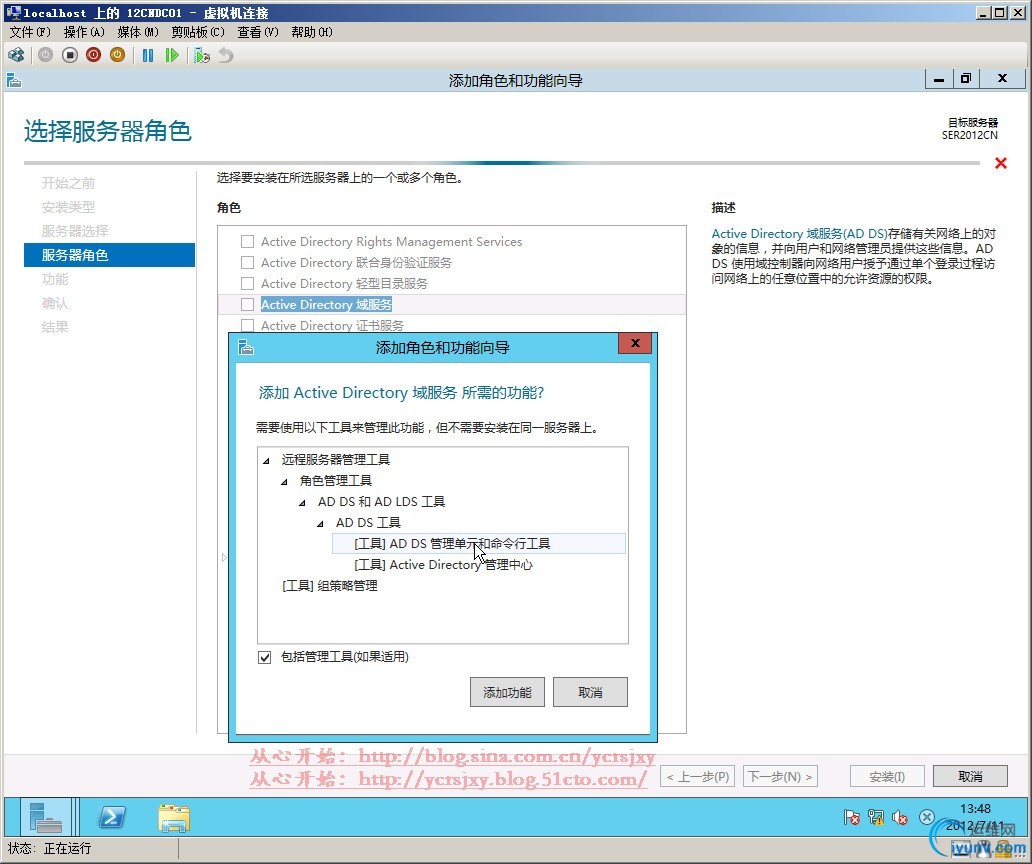Click the 上一步(P) button
Viewport: 1032px width, 864px height.
click(698, 776)
